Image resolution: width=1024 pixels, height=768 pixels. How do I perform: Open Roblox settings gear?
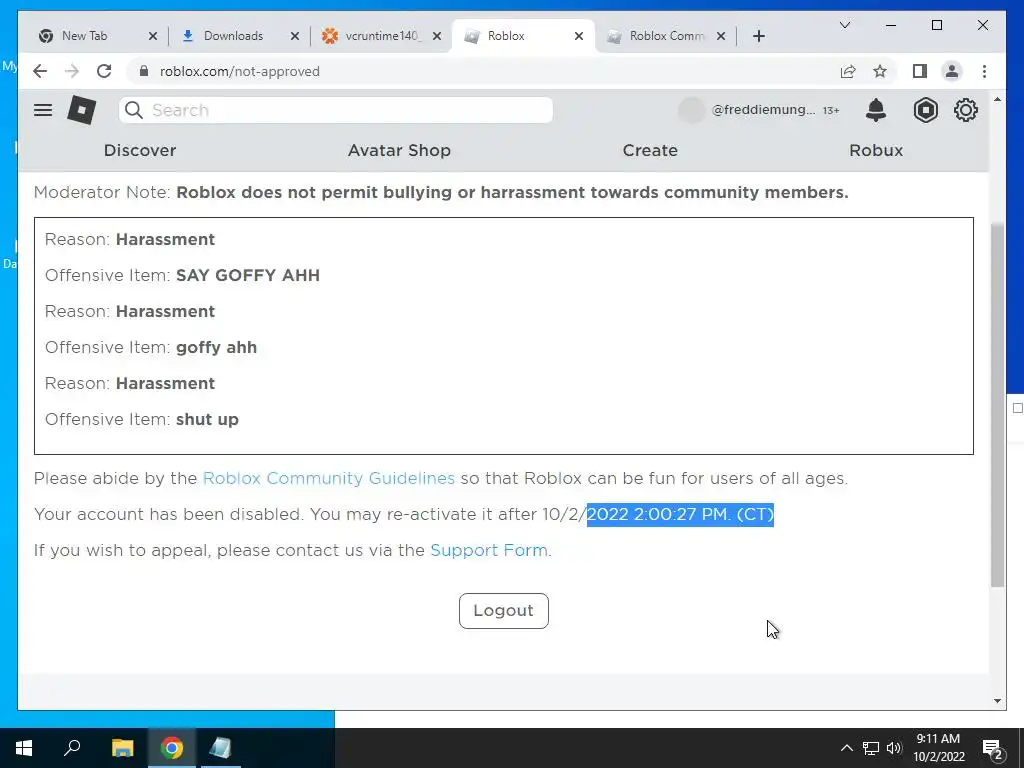[965, 110]
